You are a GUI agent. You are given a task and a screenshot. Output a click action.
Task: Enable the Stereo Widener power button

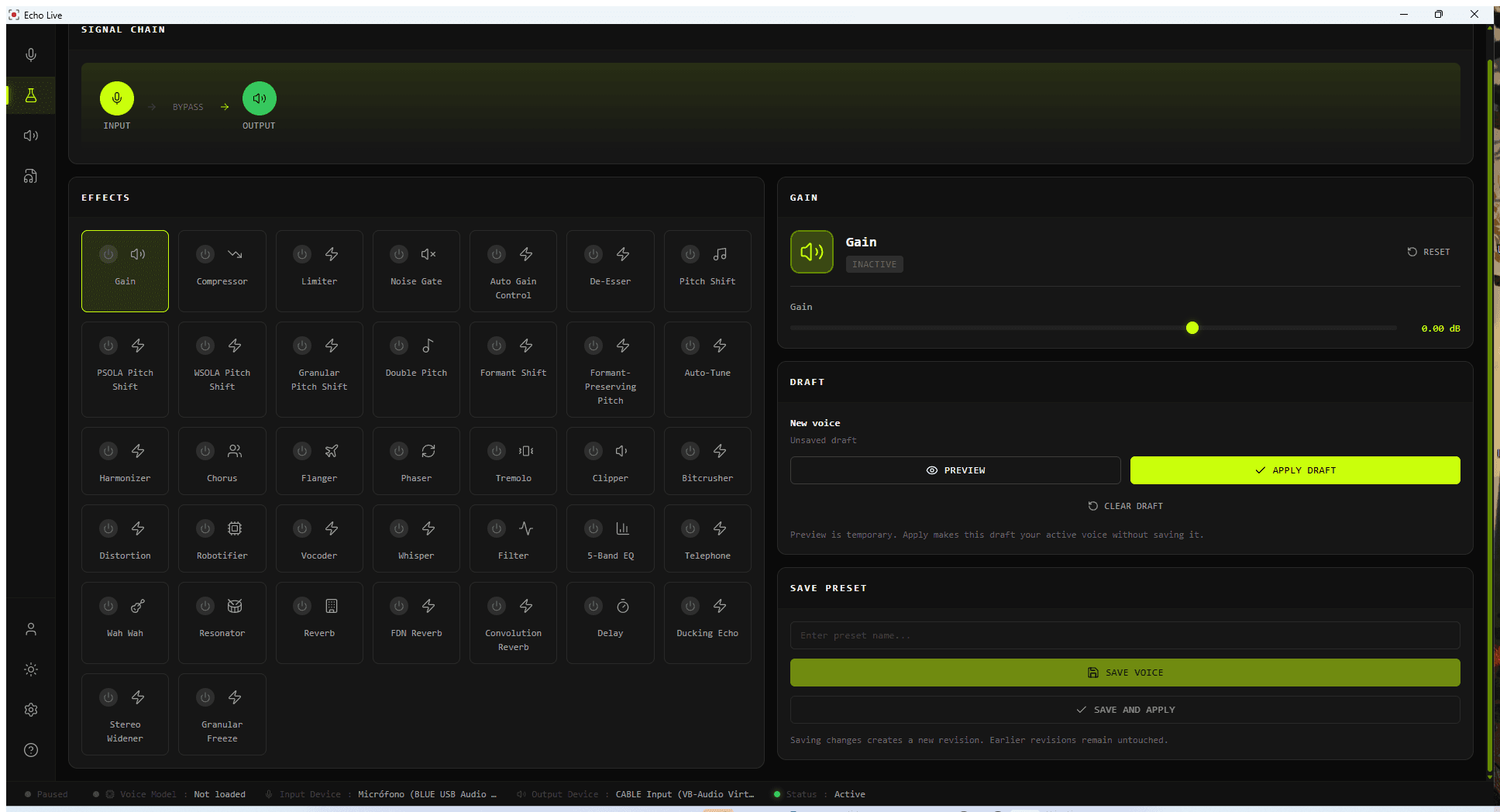coord(108,697)
